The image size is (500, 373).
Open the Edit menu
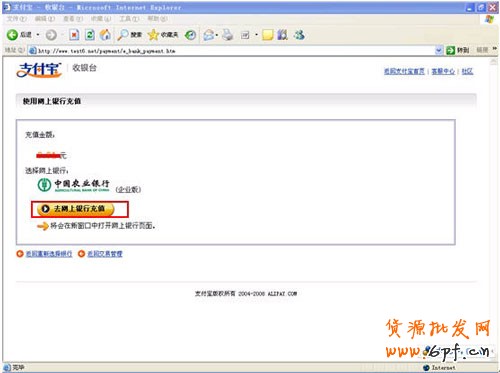coord(45,19)
